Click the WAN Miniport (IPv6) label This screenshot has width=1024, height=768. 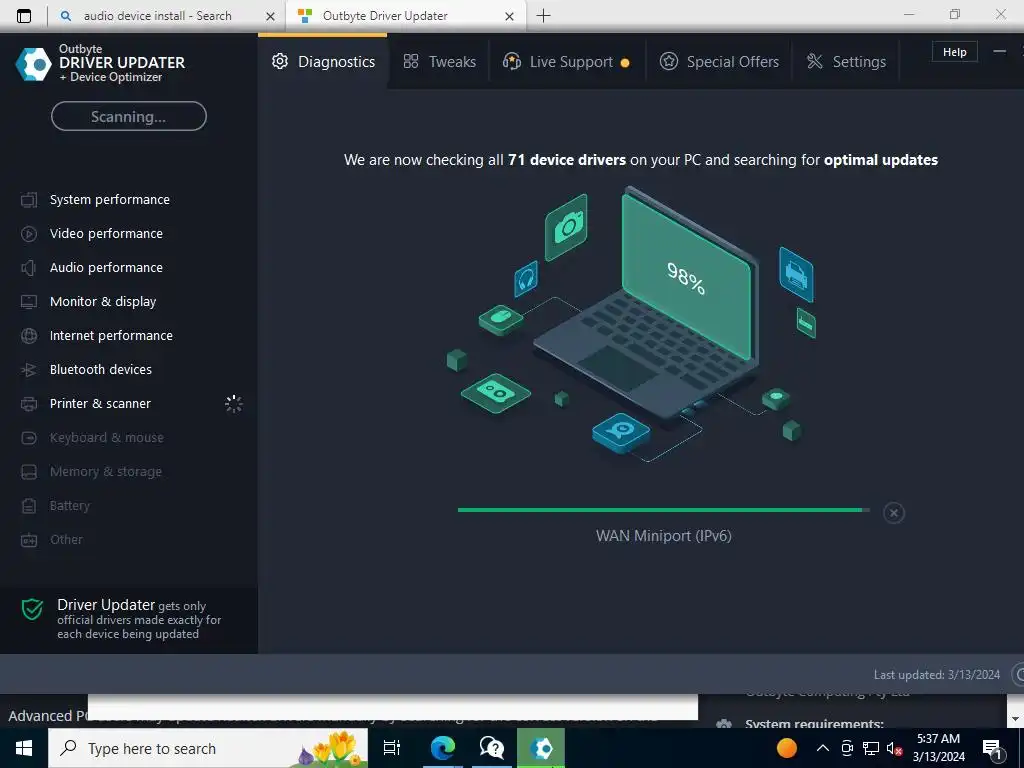click(664, 536)
